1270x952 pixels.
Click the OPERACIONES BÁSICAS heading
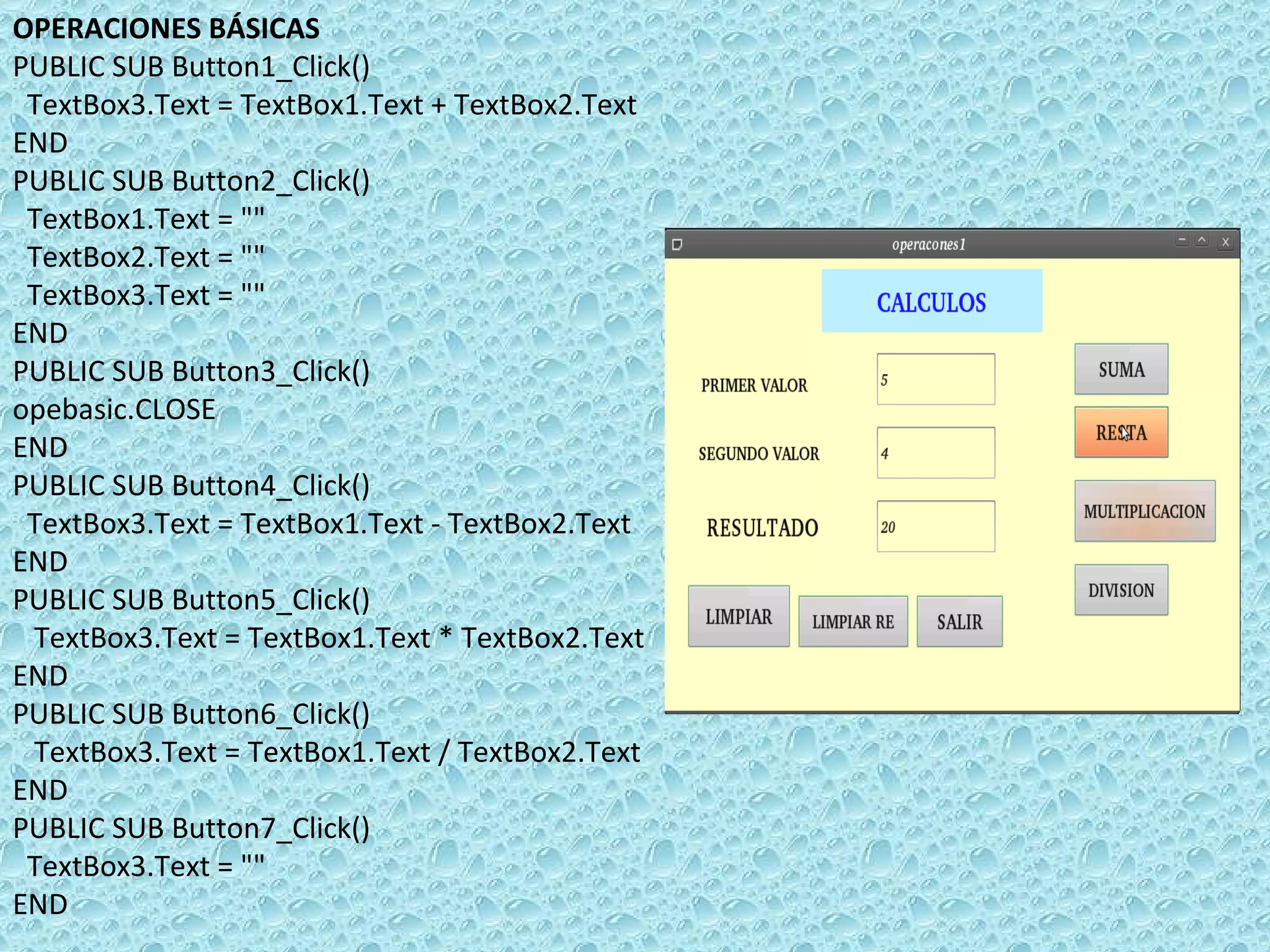[166, 29]
